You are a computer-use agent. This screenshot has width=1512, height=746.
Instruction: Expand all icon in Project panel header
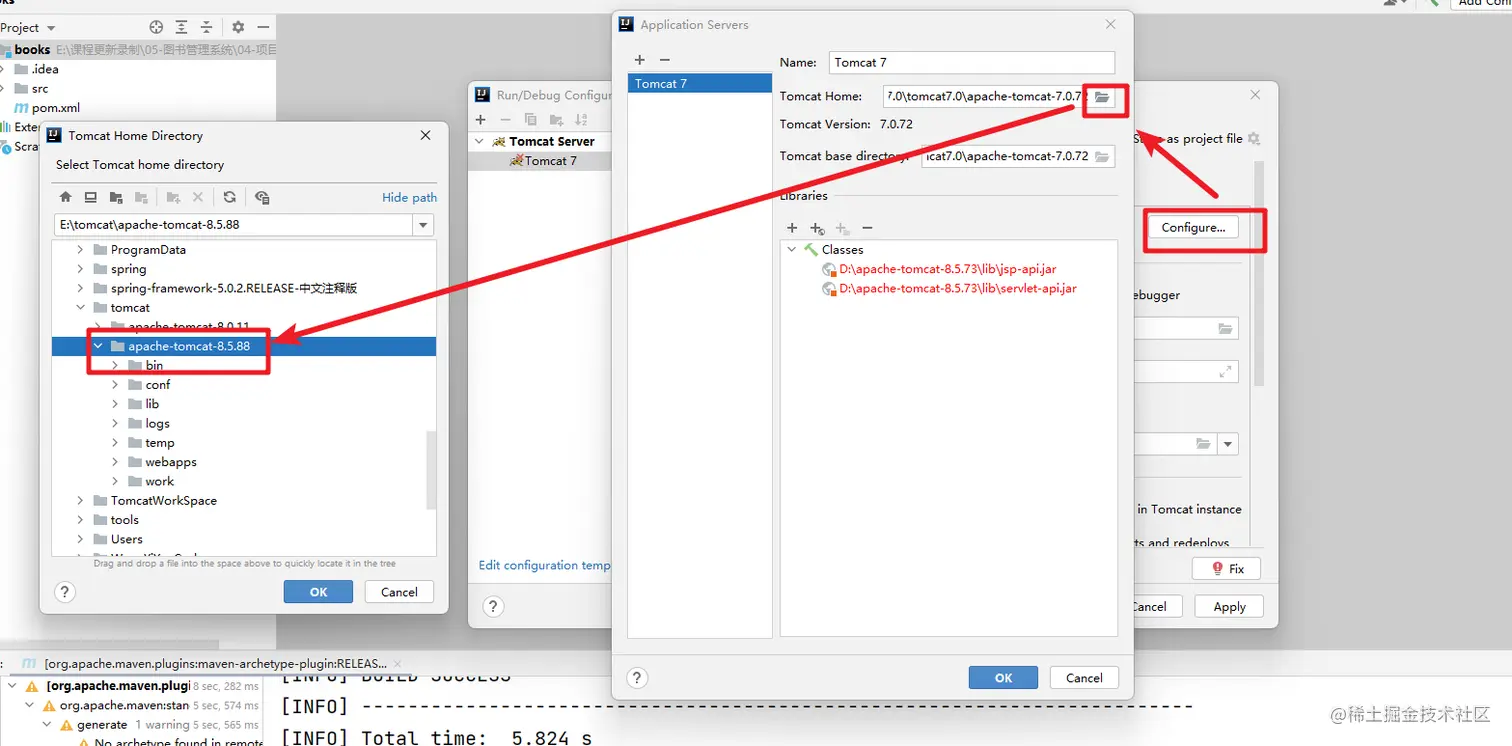[181, 27]
